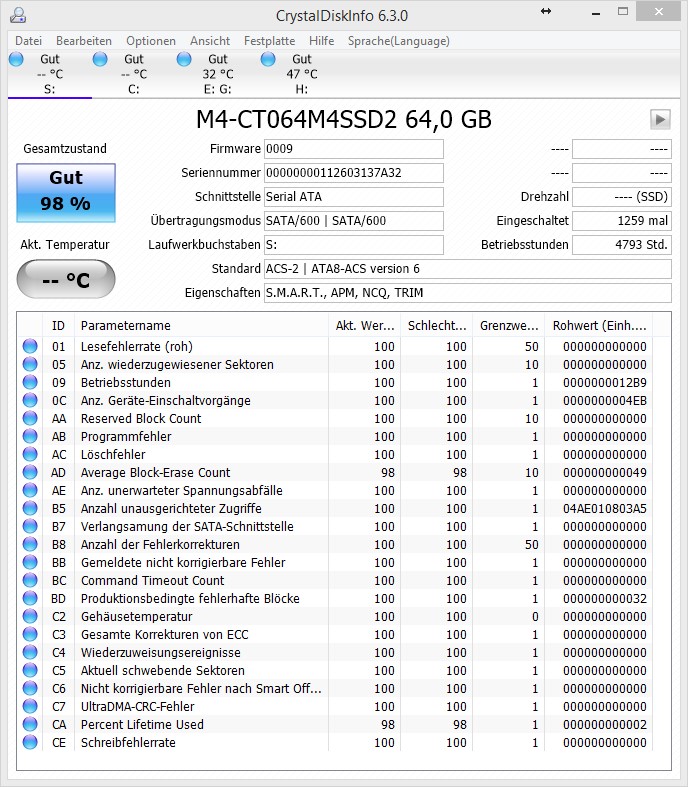Click status icon for Percent Lifetime Used
Image resolution: width=688 pixels, height=787 pixels.
[x=30, y=725]
